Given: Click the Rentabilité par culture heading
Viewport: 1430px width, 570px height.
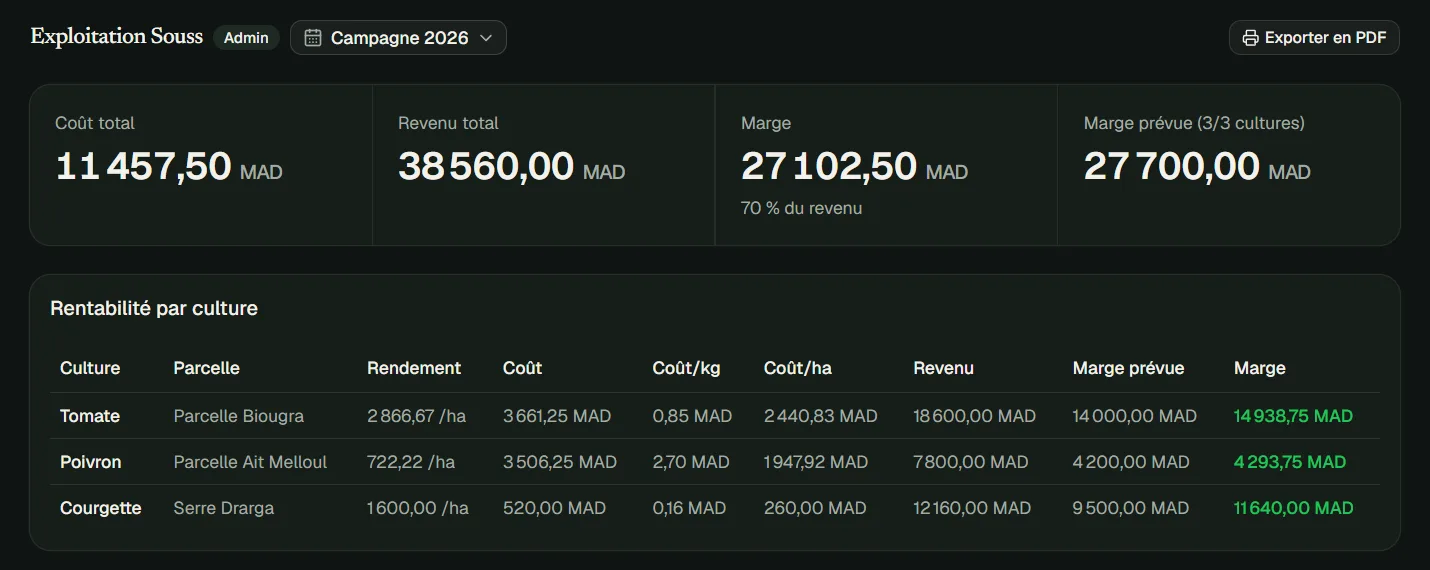Looking at the screenshot, I should (154, 308).
